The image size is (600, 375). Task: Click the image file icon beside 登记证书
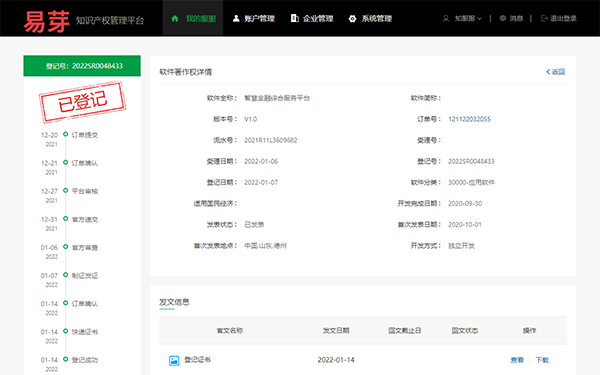click(174, 360)
